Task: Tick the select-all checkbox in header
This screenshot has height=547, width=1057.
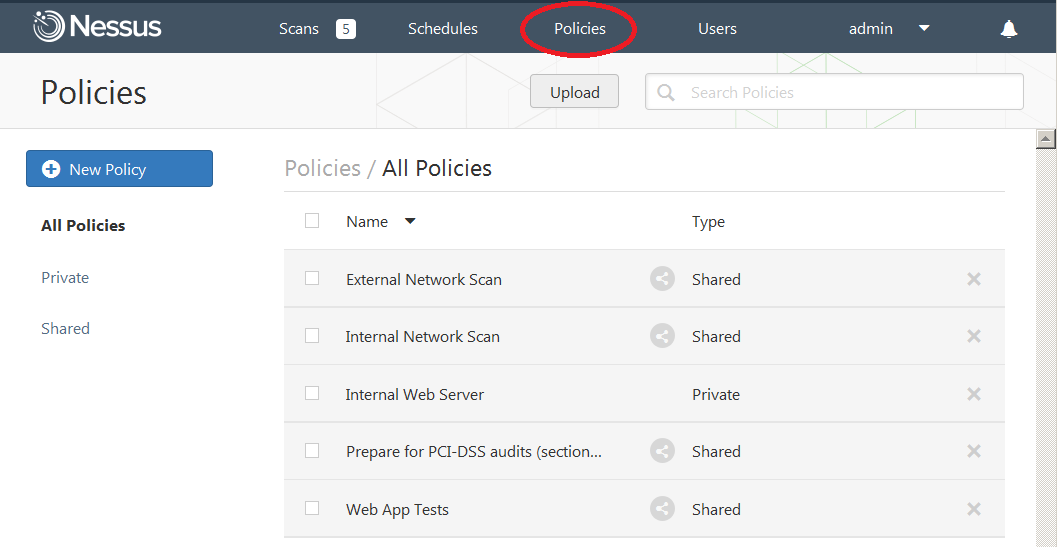Action: 311,221
